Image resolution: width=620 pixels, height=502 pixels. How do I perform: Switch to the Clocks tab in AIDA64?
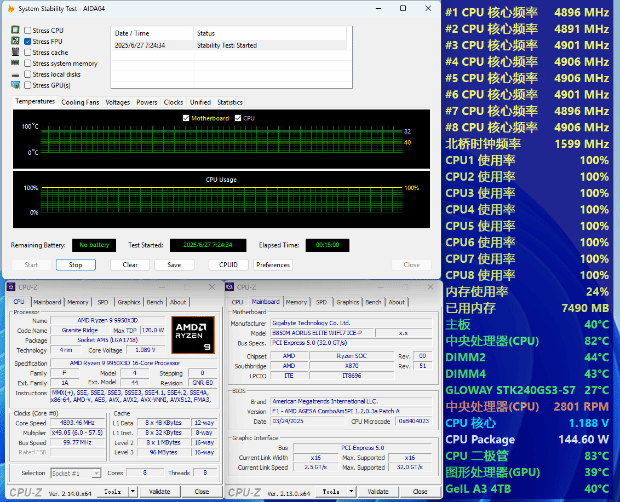(x=173, y=102)
